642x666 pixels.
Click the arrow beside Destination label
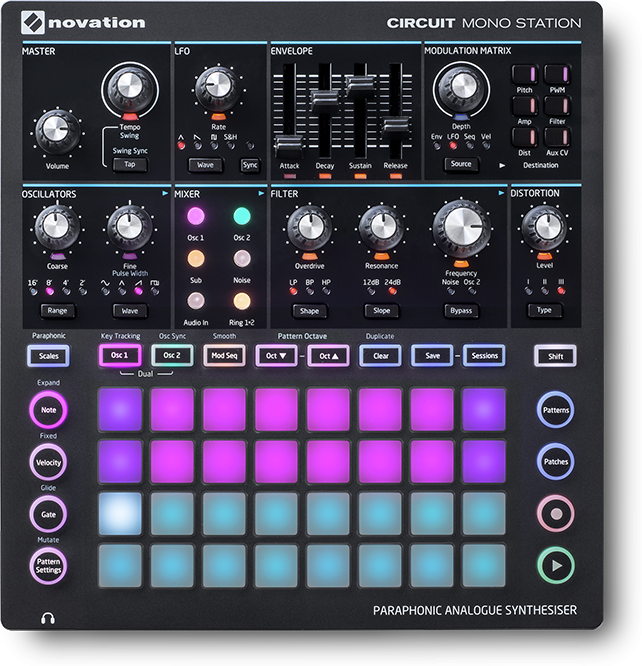click(x=502, y=165)
